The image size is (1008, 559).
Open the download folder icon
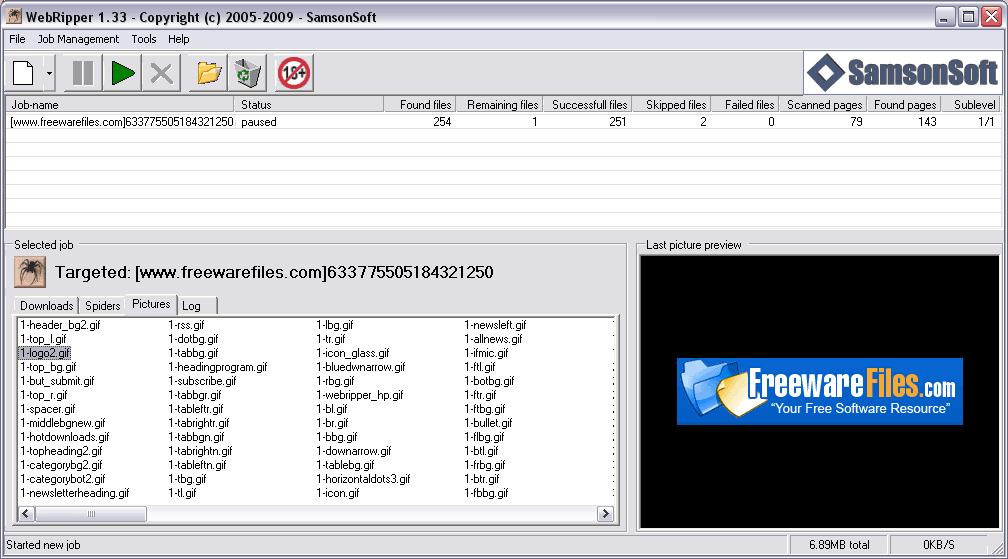click(209, 73)
